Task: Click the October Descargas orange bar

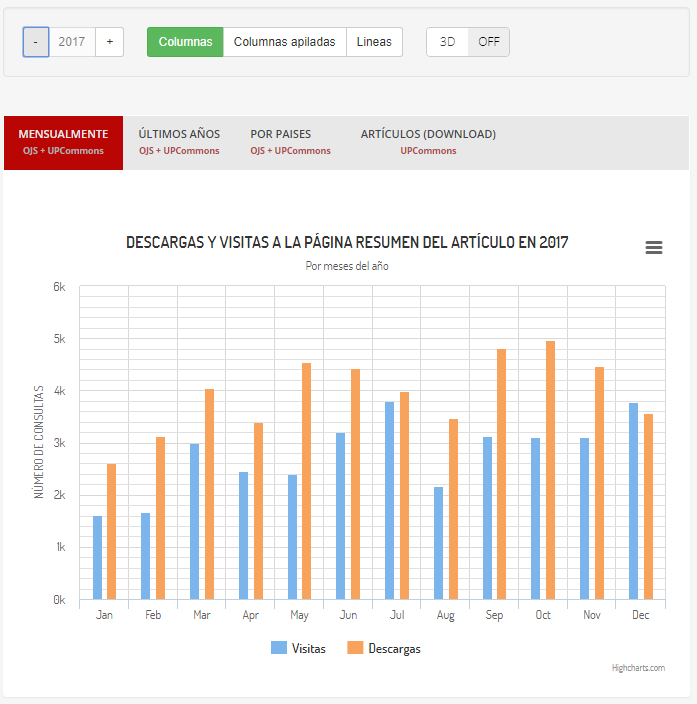Action: coord(550,470)
